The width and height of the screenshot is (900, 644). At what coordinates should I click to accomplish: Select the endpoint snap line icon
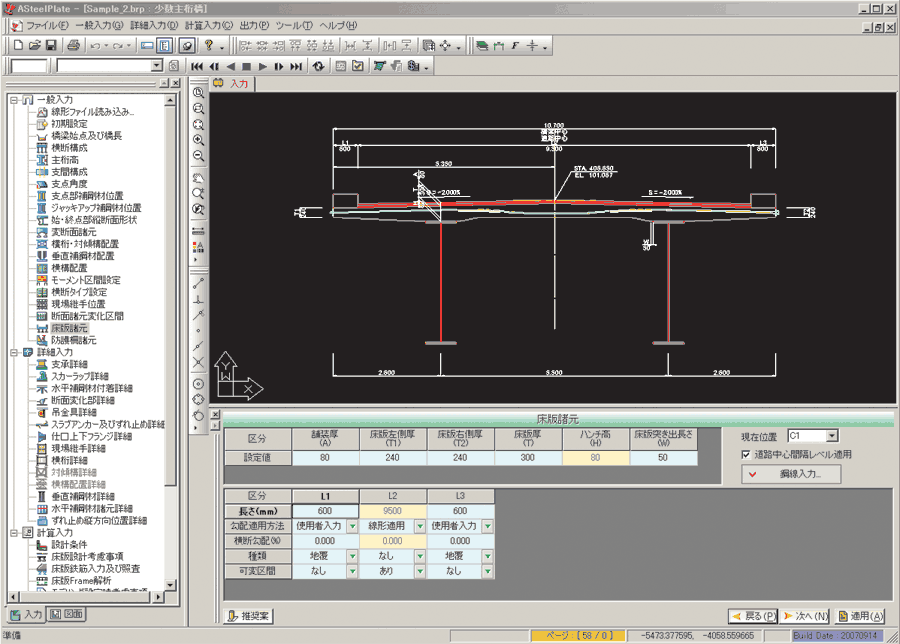(x=198, y=284)
